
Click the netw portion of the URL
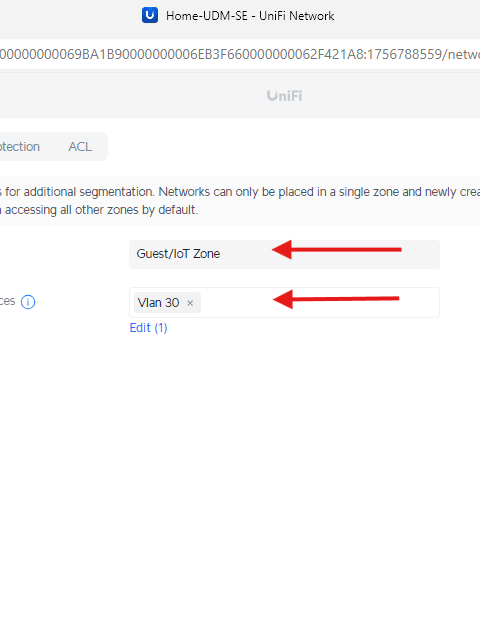(464, 54)
